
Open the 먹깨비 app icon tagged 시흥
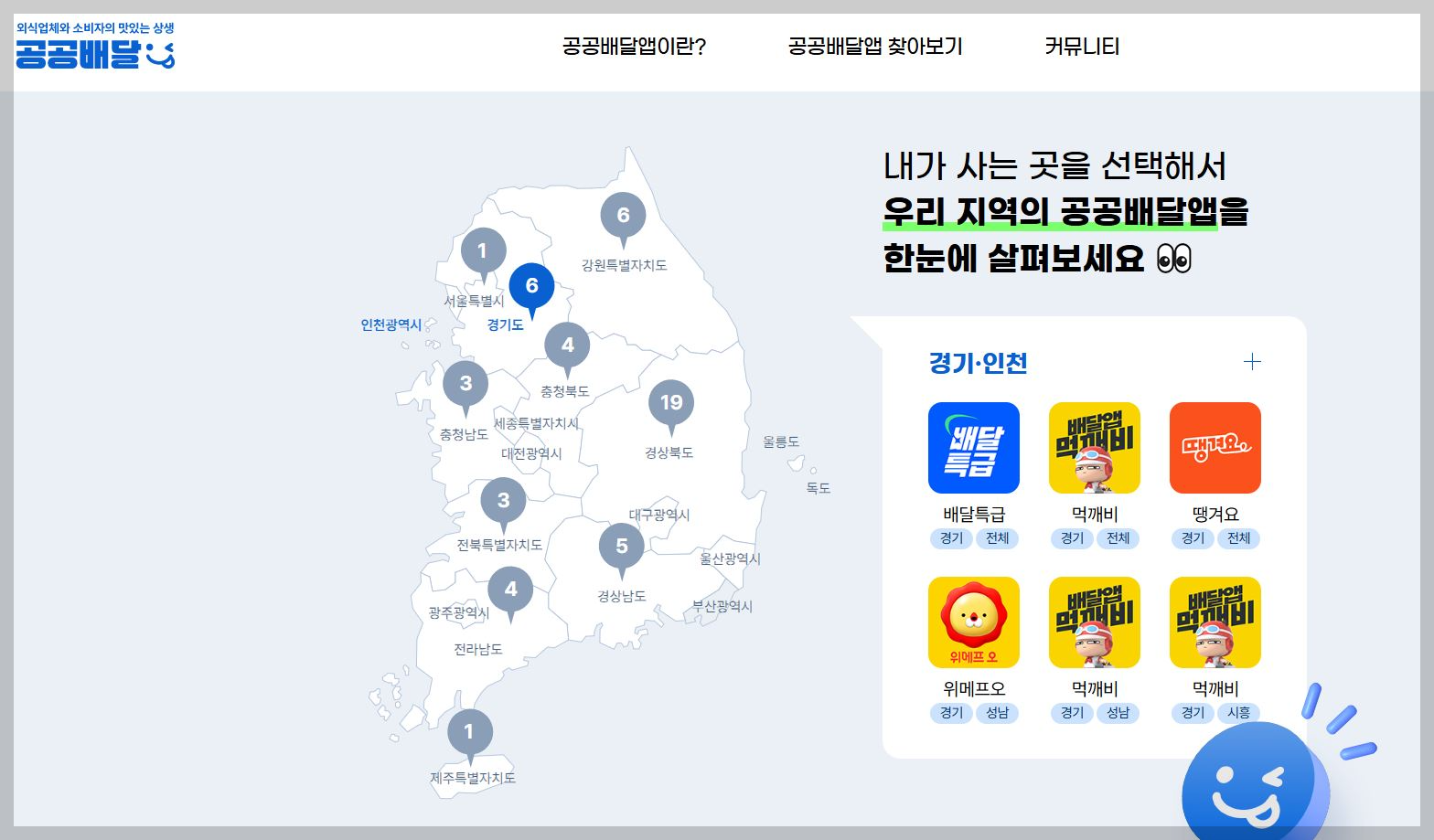1215,622
